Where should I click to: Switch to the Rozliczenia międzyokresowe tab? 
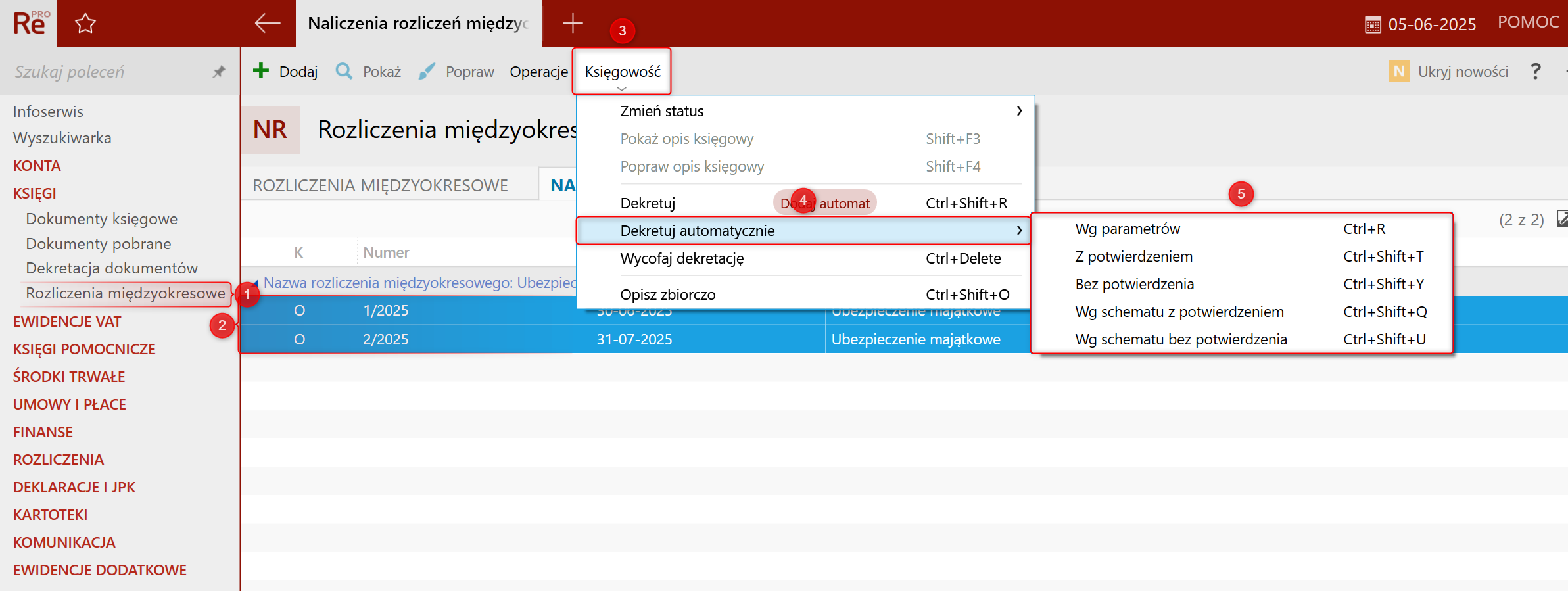tap(380, 185)
